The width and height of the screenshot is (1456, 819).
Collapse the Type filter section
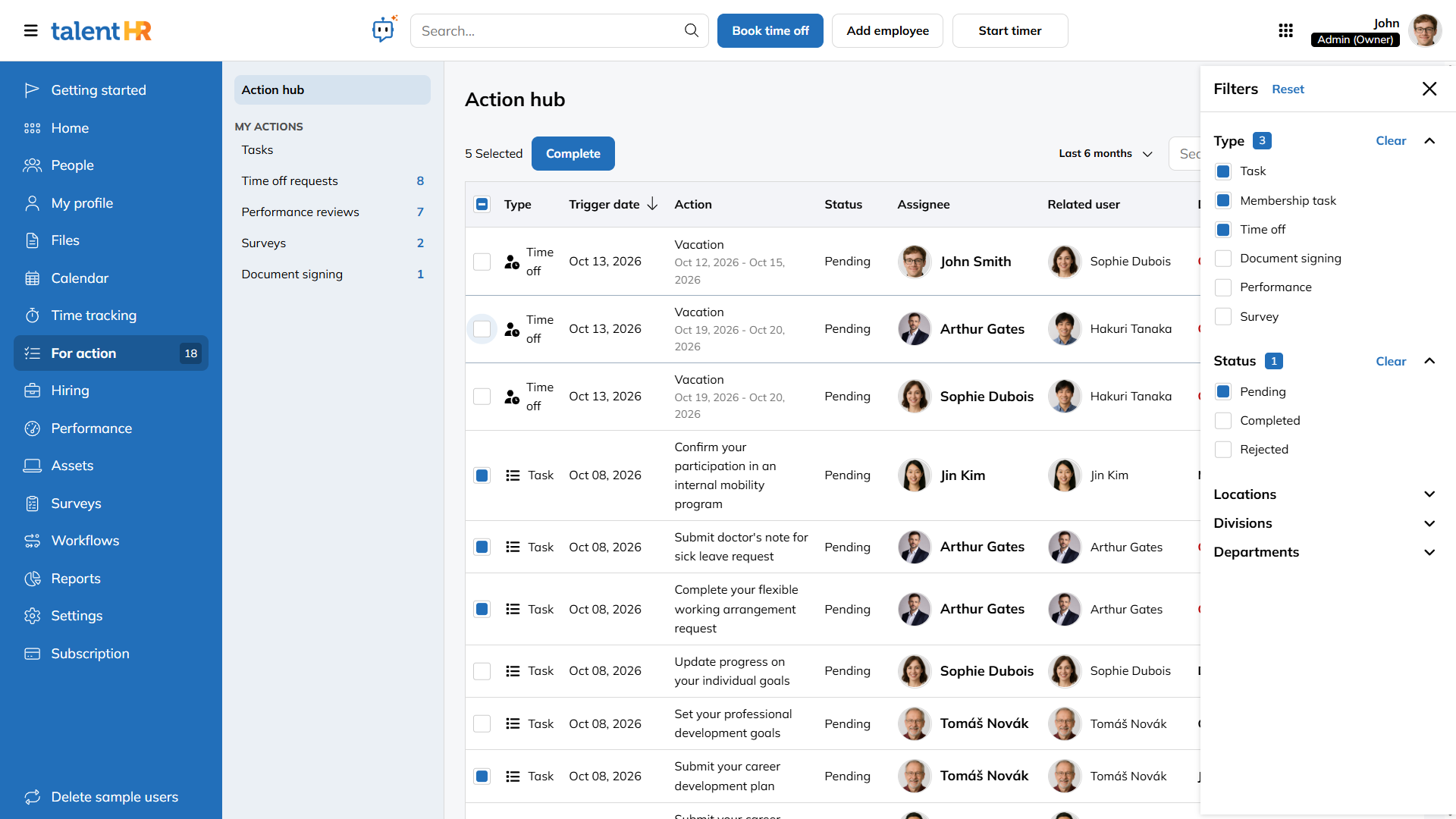(1429, 141)
